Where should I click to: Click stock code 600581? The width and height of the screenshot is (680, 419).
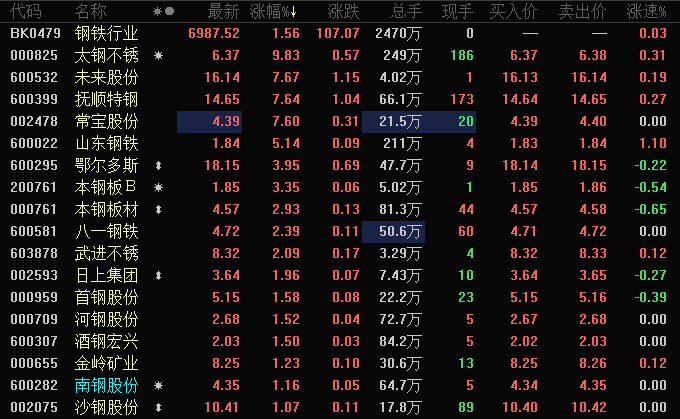34,231
